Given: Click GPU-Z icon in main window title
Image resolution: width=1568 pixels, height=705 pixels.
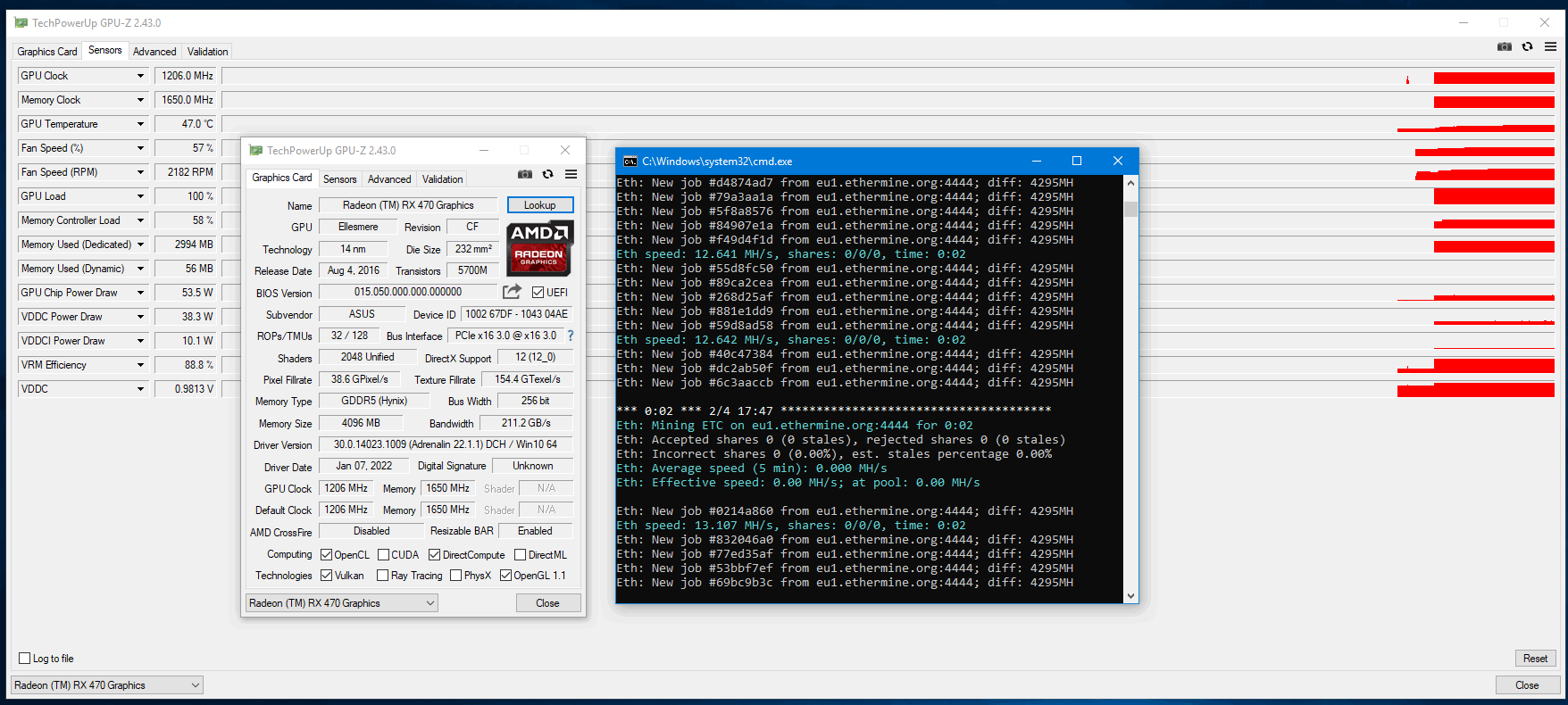Looking at the screenshot, I should point(21,23).
